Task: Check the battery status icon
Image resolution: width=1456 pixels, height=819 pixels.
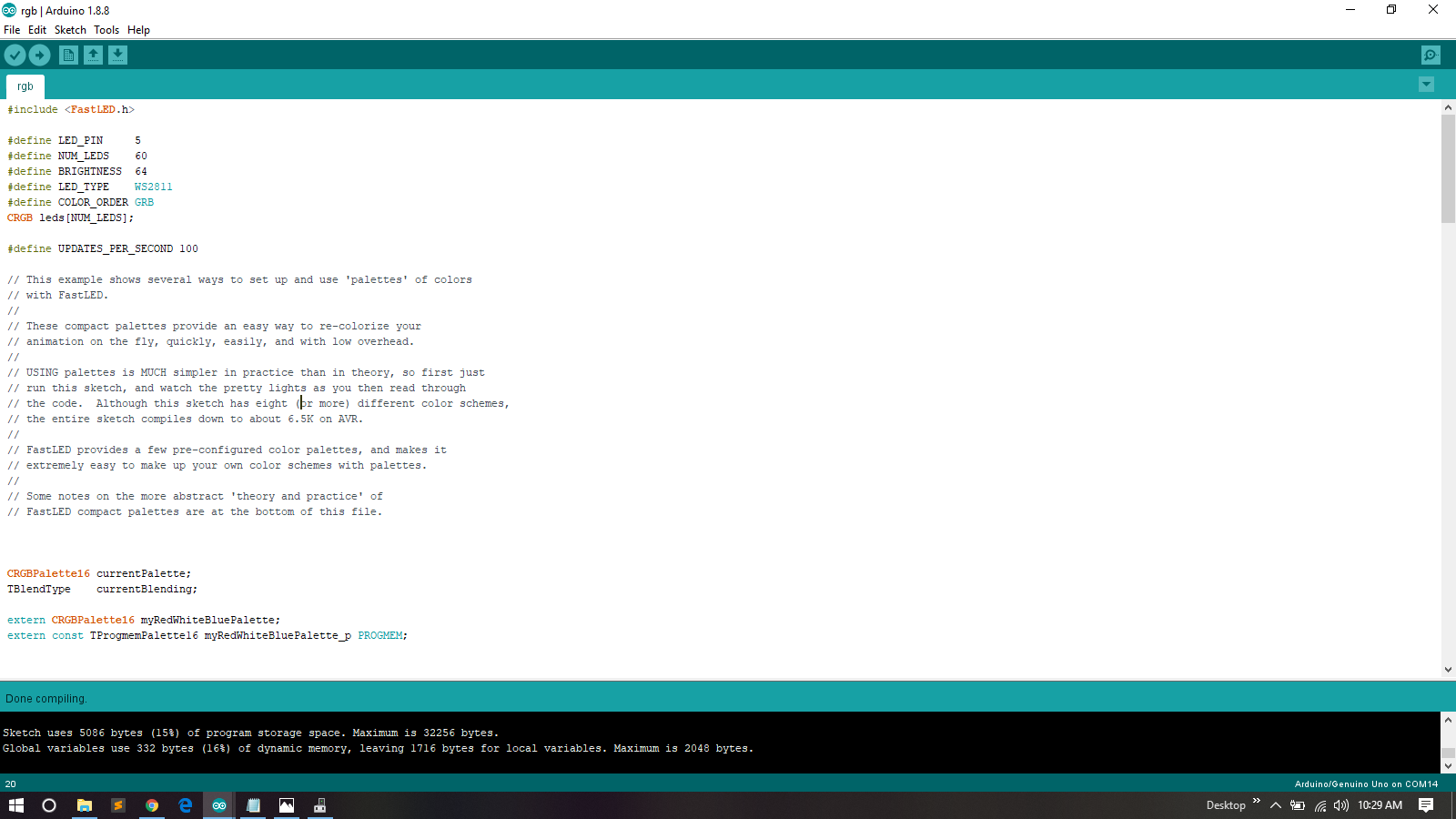Action: (x=1298, y=805)
